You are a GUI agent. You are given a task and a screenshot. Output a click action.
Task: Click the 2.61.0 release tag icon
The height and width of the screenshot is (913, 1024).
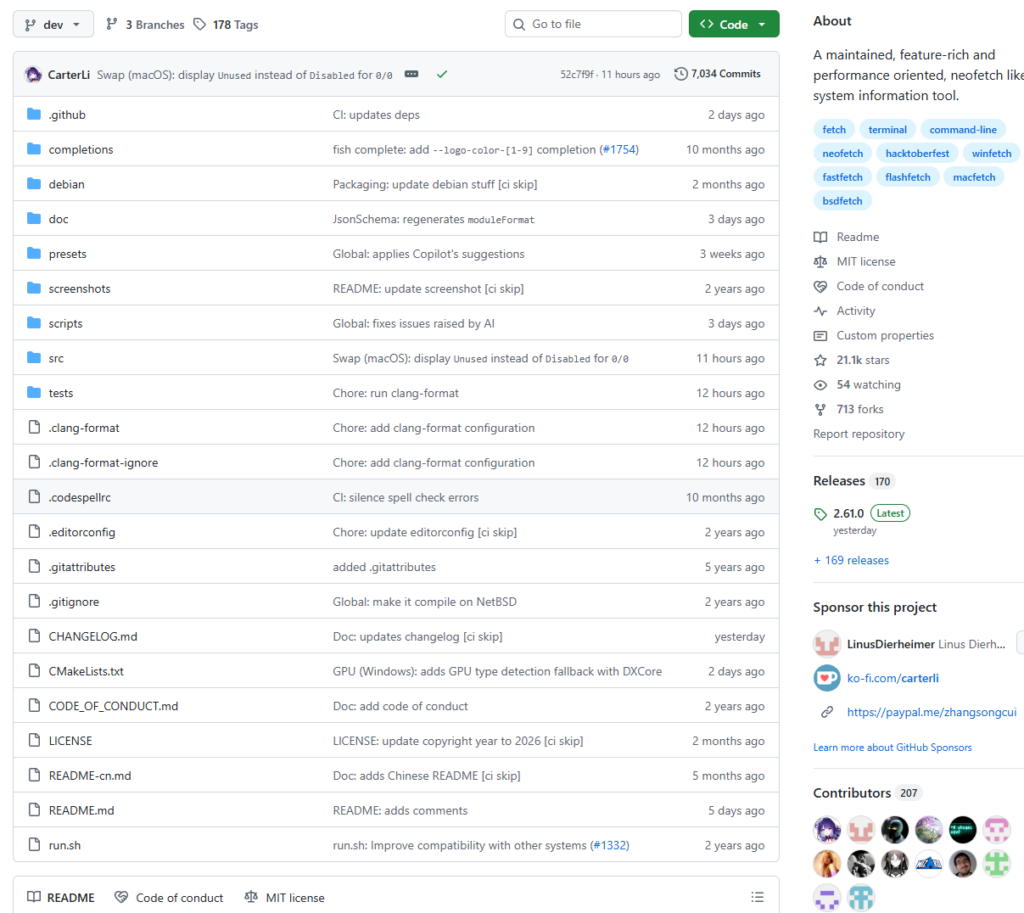coord(821,514)
